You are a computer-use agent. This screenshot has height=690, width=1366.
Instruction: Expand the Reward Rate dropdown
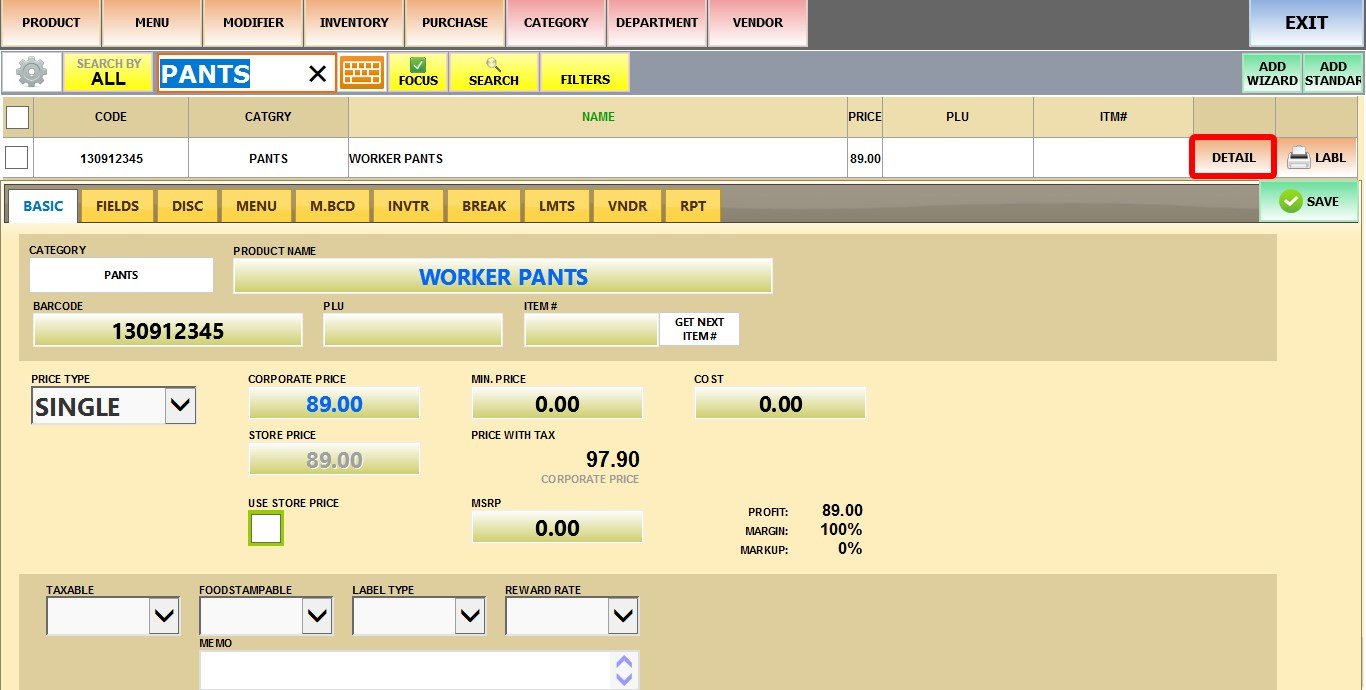[622, 616]
